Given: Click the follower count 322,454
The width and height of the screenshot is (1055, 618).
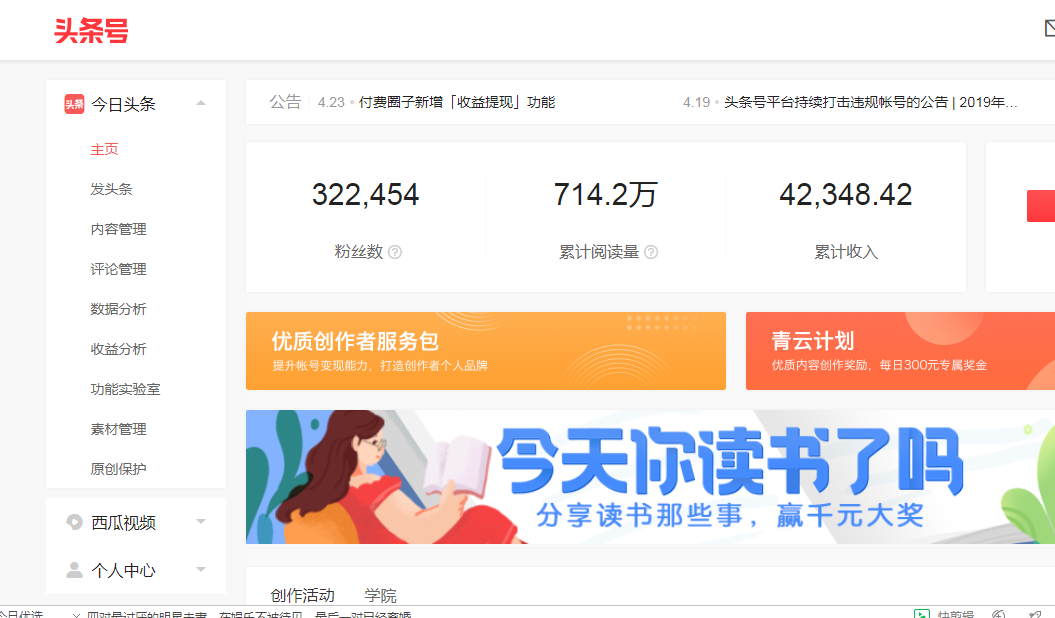Looking at the screenshot, I should (365, 195).
